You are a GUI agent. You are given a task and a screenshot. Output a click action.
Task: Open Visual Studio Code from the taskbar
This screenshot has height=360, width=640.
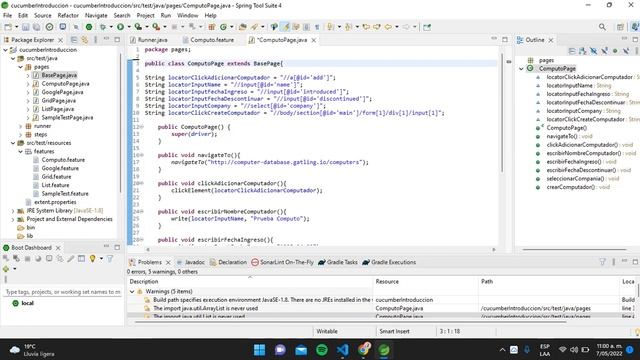342,350
